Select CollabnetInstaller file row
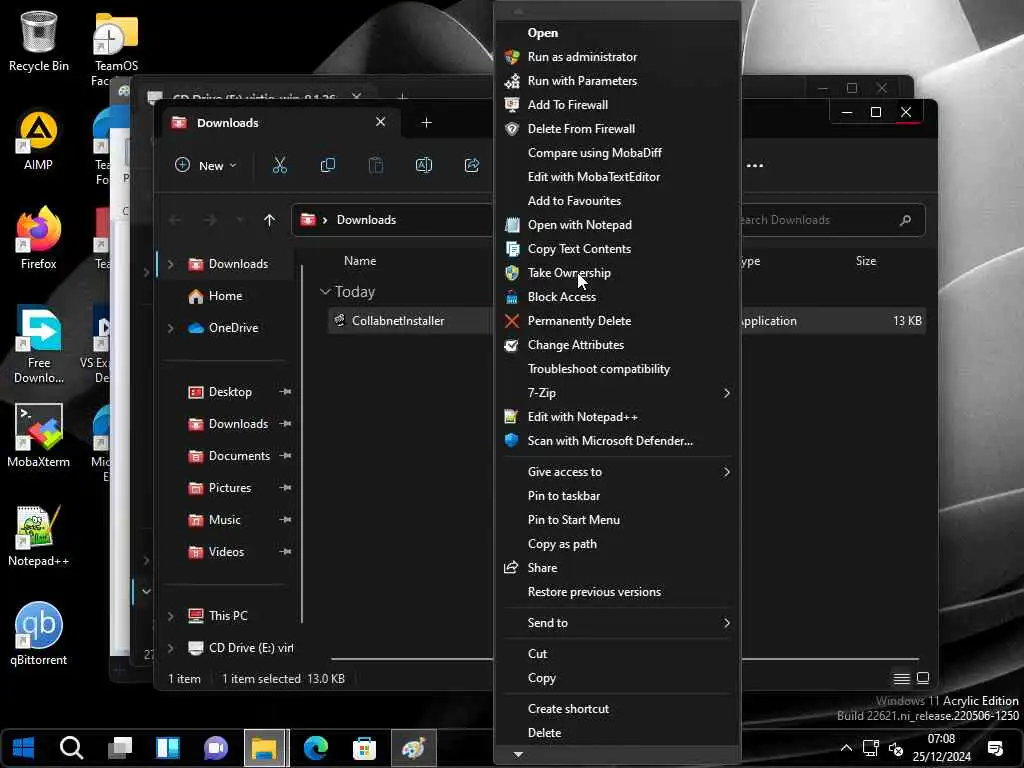The height and width of the screenshot is (768, 1024). (626, 321)
